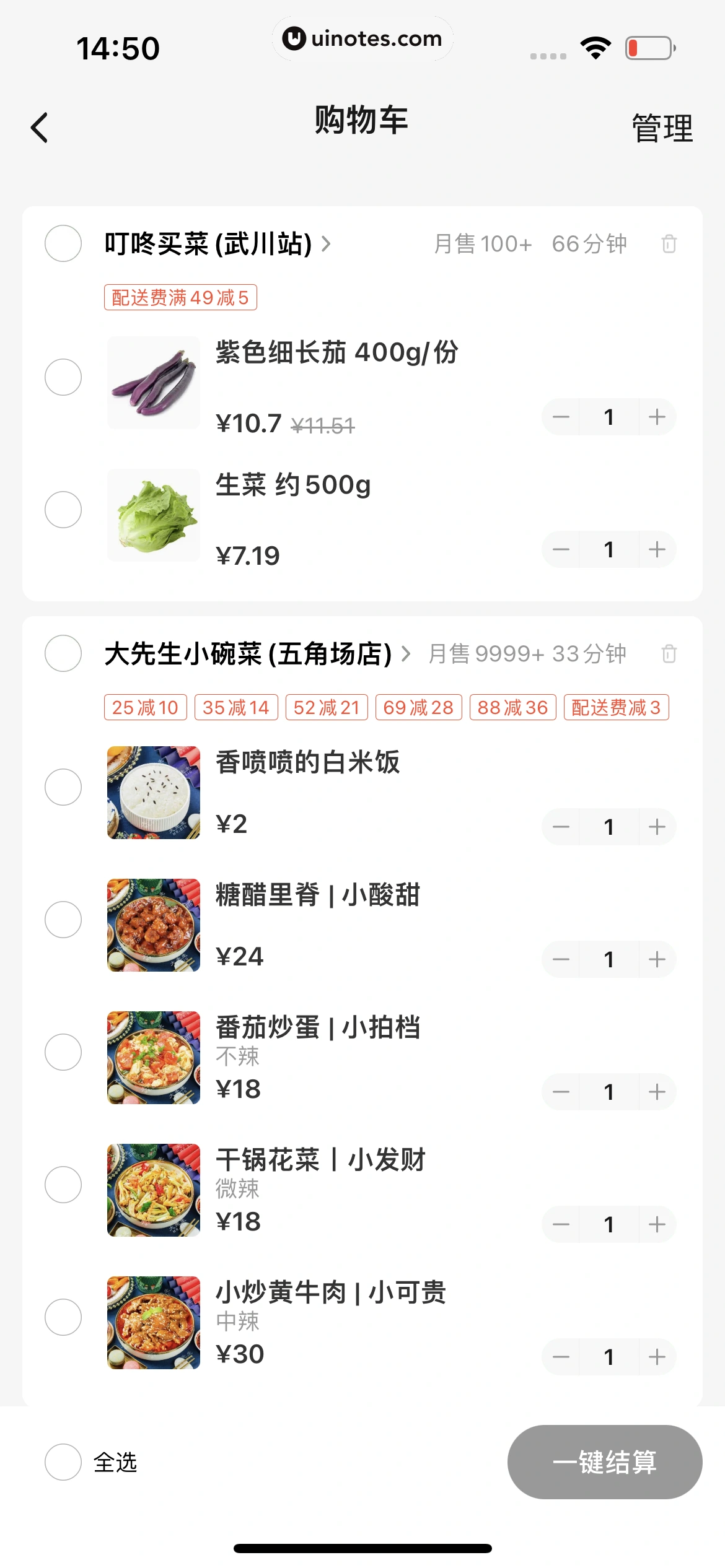Select all items from 叮咚买菜 store
This screenshot has width=725, height=1568.
click(x=63, y=244)
